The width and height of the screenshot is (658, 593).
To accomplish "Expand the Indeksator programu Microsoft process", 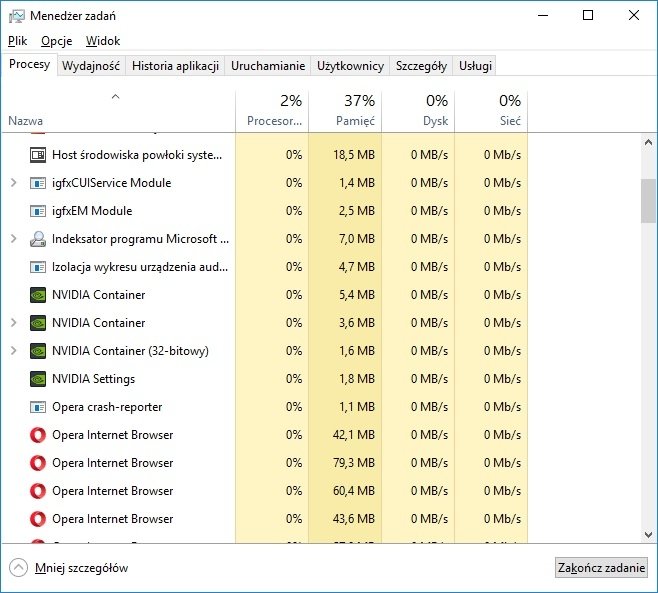I will (x=13, y=239).
